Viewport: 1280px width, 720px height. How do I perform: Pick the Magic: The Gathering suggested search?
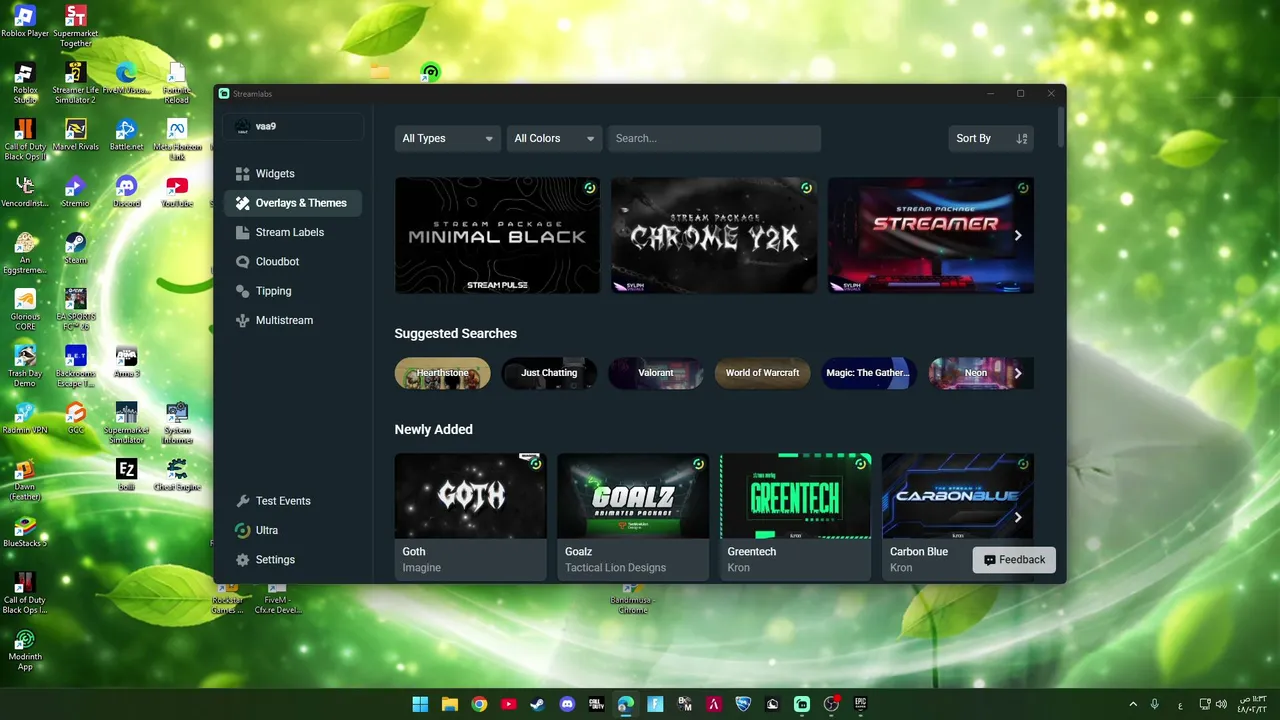pos(869,373)
